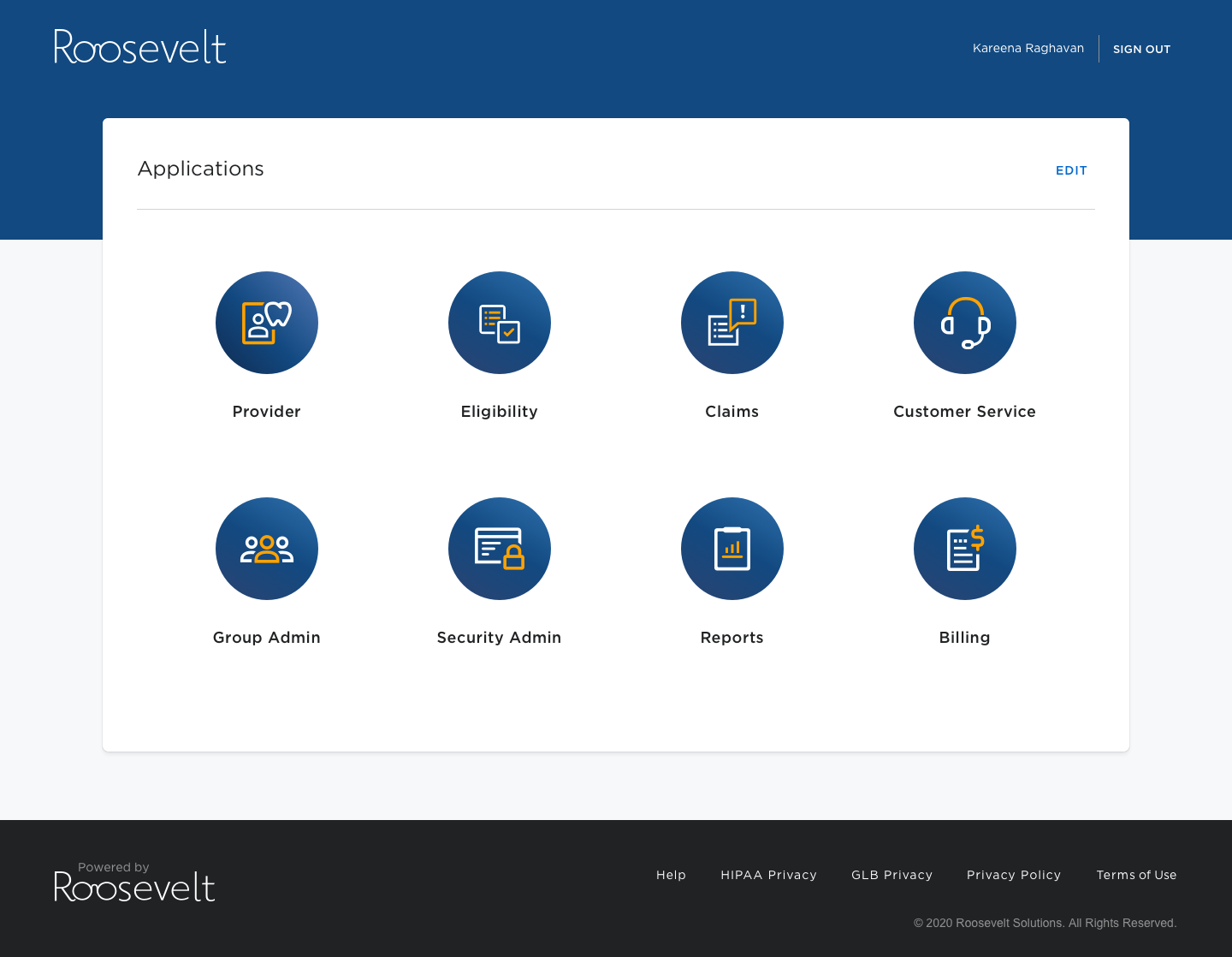The width and height of the screenshot is (1232, 957).
Task: Open the Security Admin application
Action: pyautogui.click(x=500, y=549)
